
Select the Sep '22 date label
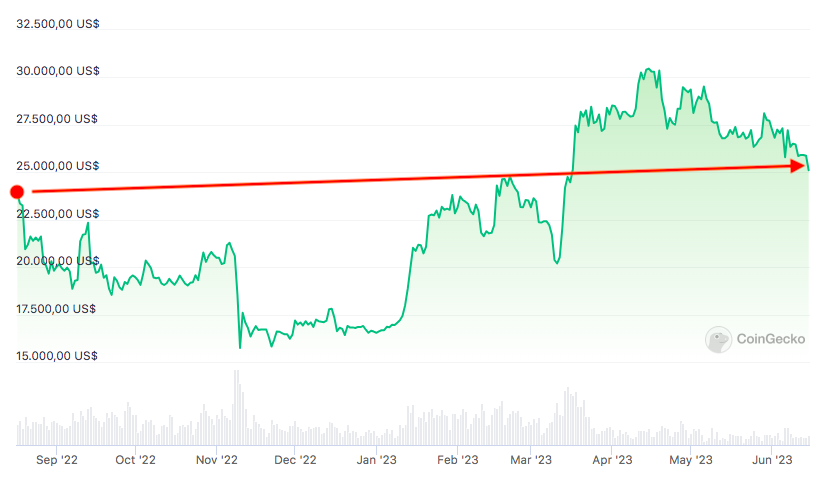tap(57, 460)
